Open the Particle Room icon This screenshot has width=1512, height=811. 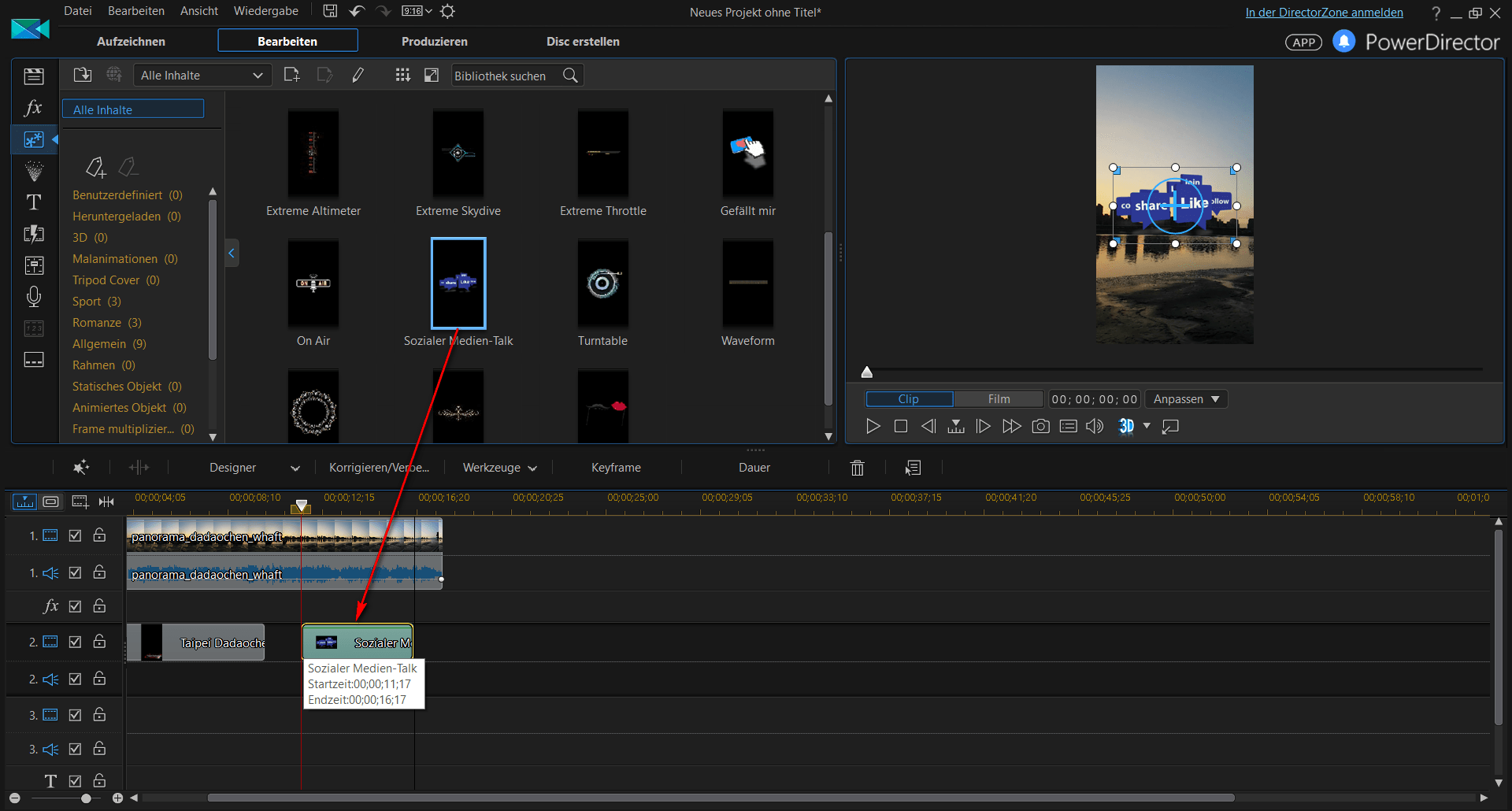(34, 171)
